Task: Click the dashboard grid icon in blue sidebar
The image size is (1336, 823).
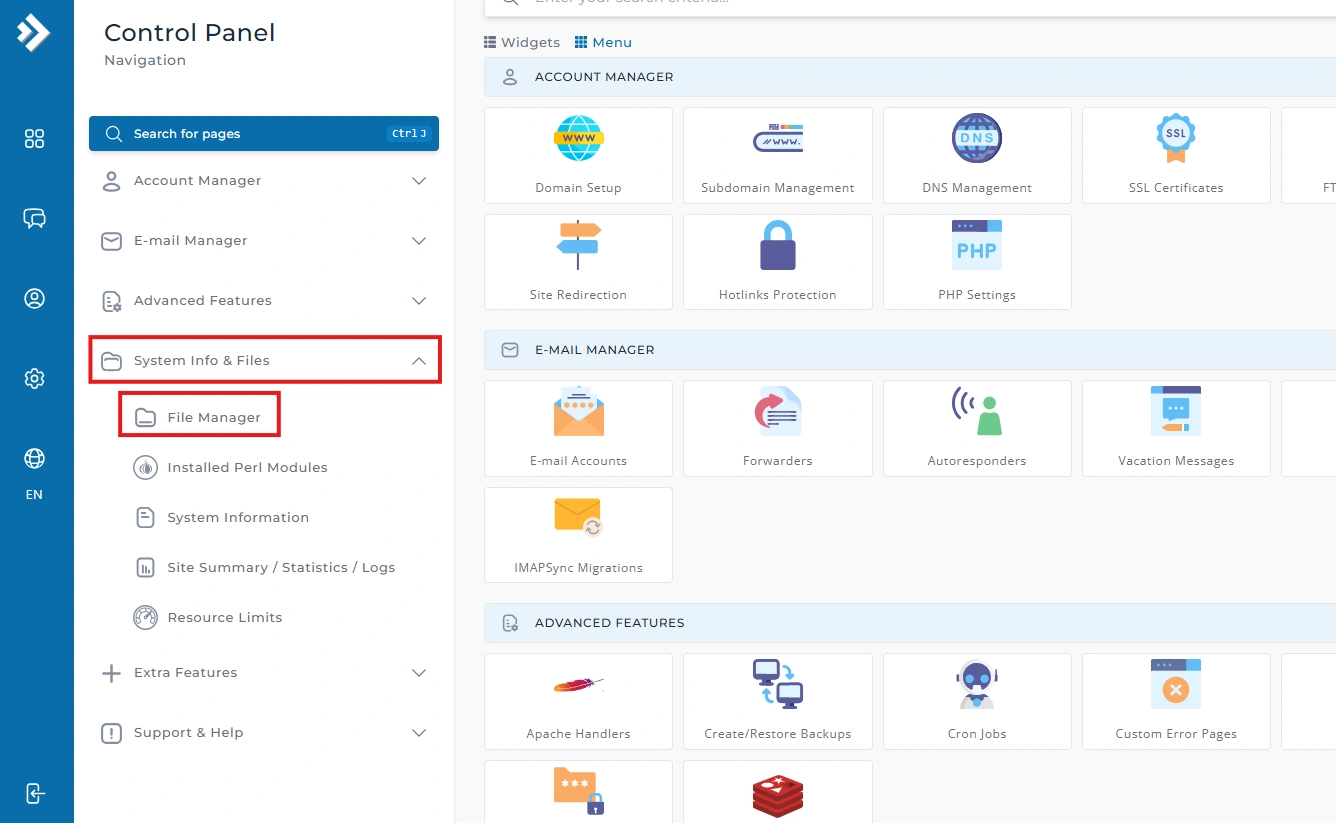Action: [x=35, y=138]
